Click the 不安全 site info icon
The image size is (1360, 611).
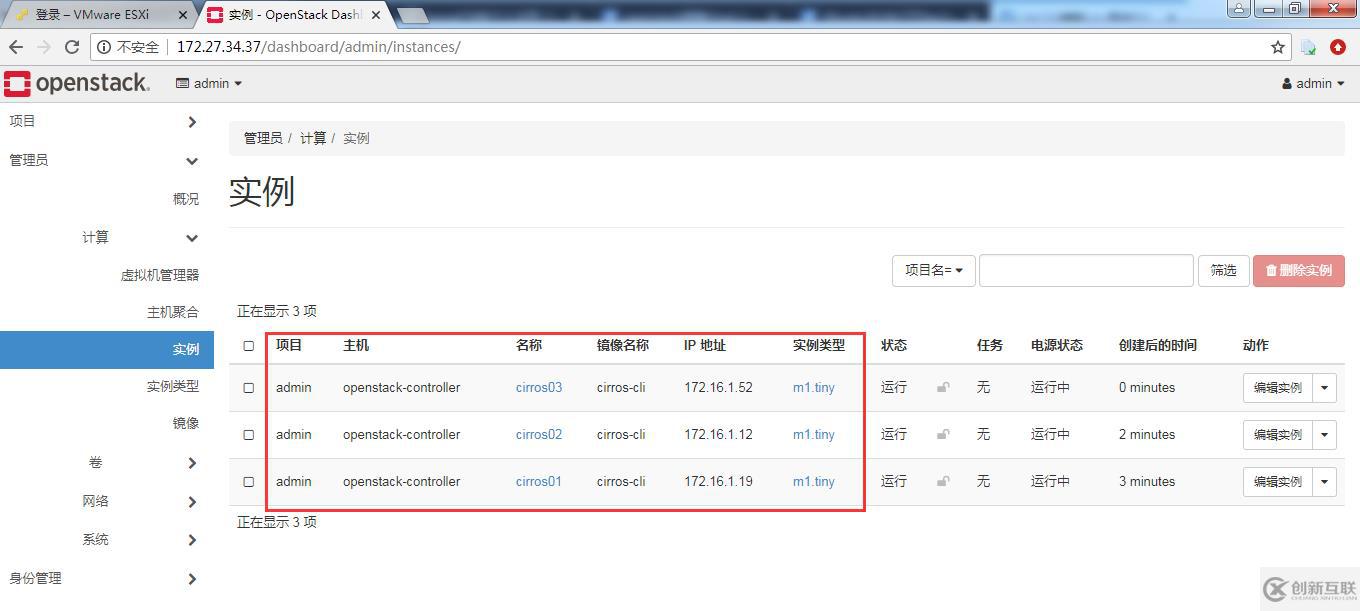[105, 46]
